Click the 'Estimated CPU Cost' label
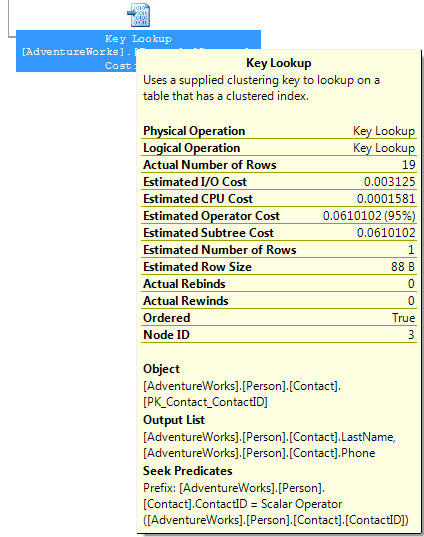Viewport: 424px width, 537px height. tap(198, 199)
